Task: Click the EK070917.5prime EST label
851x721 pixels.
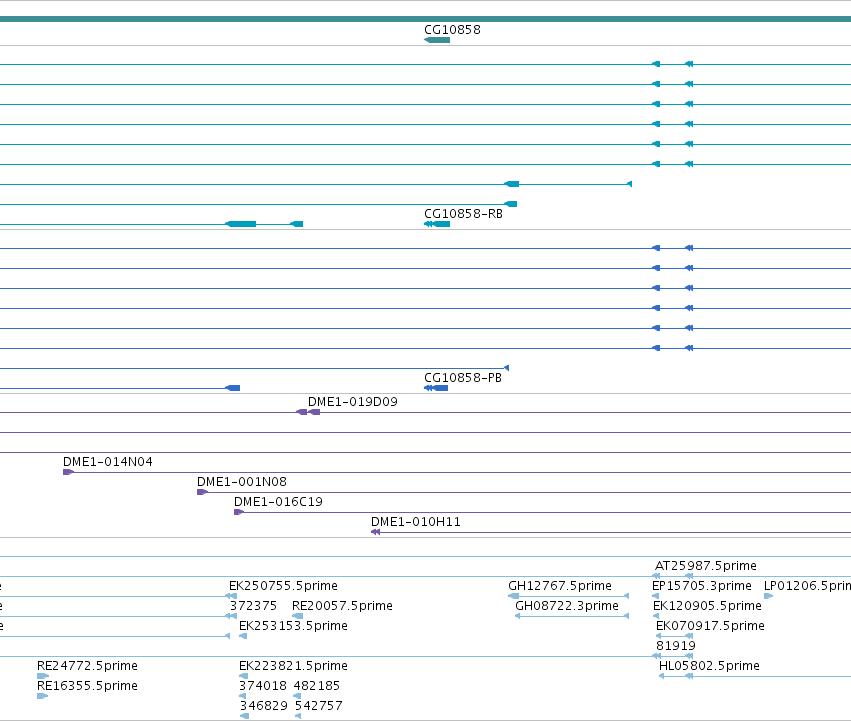Action: point(710,626)
